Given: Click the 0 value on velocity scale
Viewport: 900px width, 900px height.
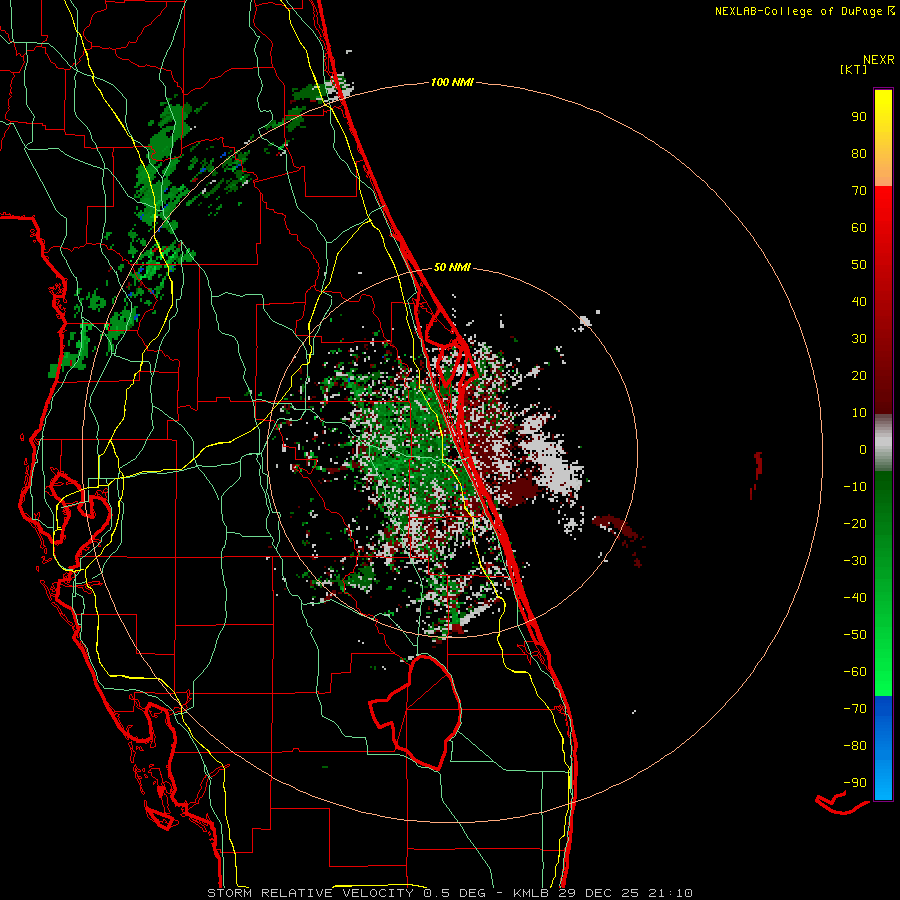Looking at the screenshot, I should [863, 450].
